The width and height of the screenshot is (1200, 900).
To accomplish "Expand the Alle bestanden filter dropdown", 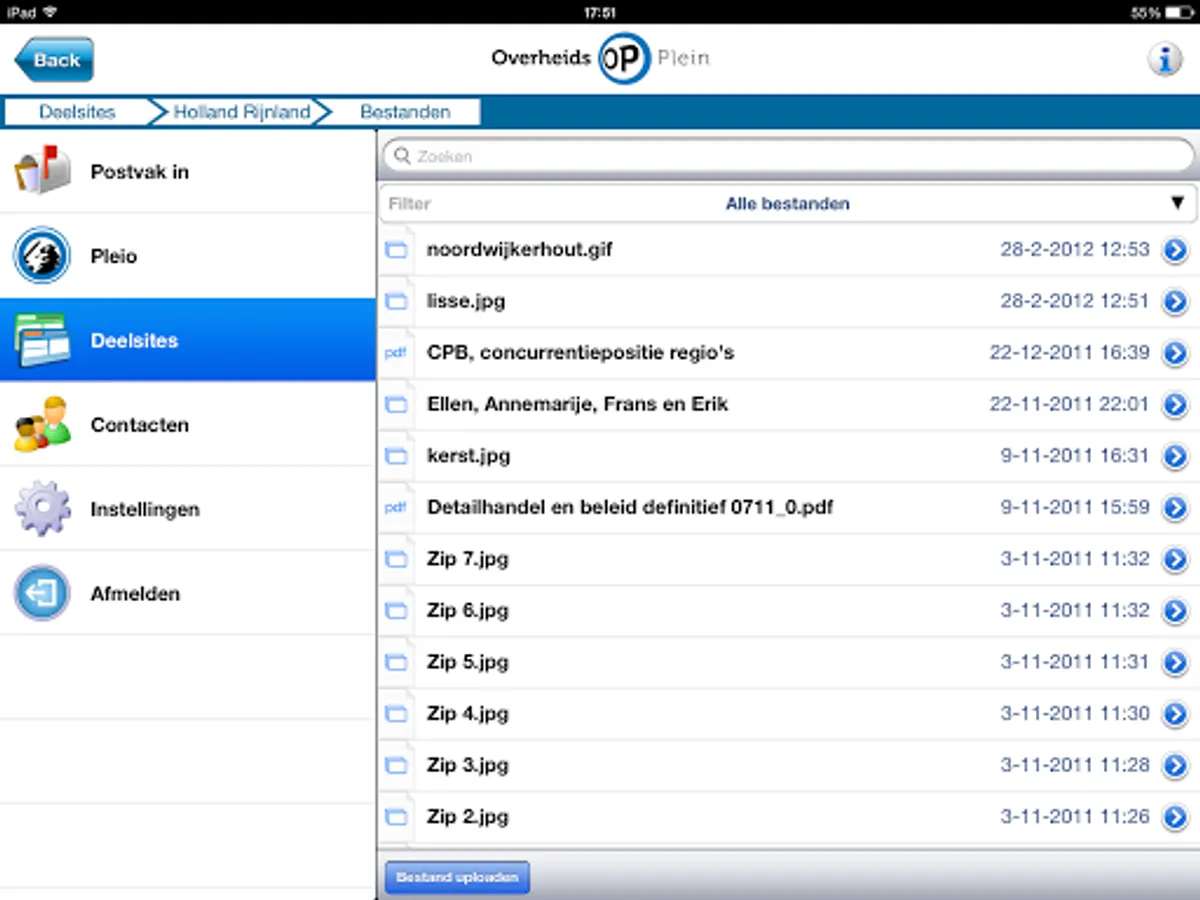I will coord(787,204).
